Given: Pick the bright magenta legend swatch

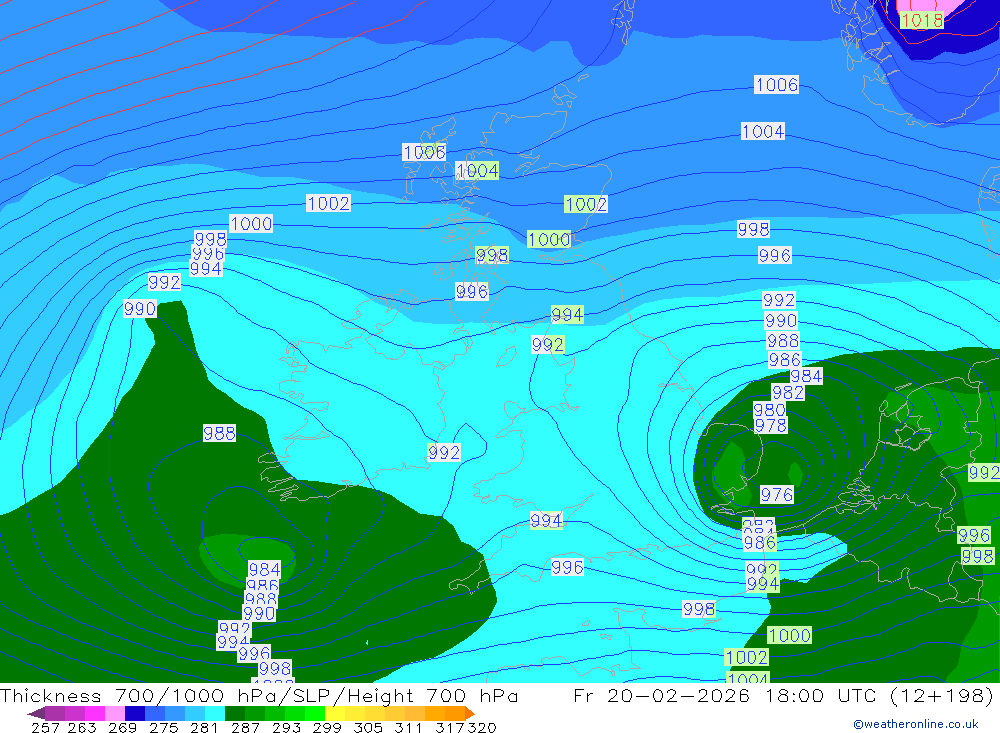Looking at the screenshot, I should [94, 713].
